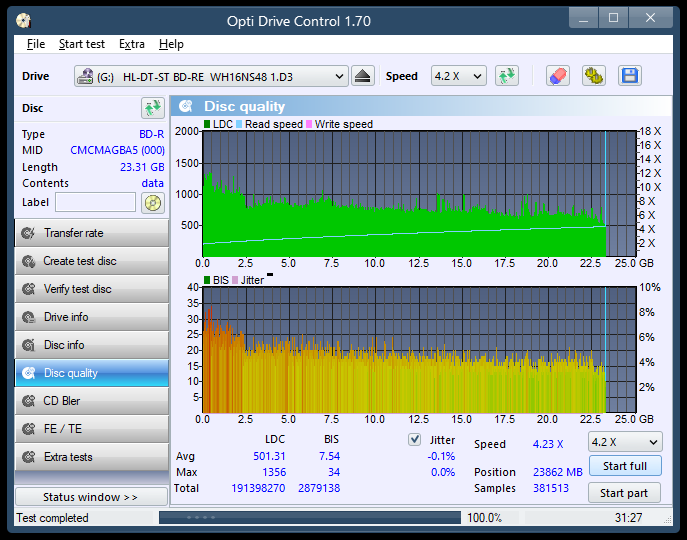This screenshot has height=540, width=687.
Task: Open the test speed 4.2 X dropdown
Action: [x=625, y=442]
